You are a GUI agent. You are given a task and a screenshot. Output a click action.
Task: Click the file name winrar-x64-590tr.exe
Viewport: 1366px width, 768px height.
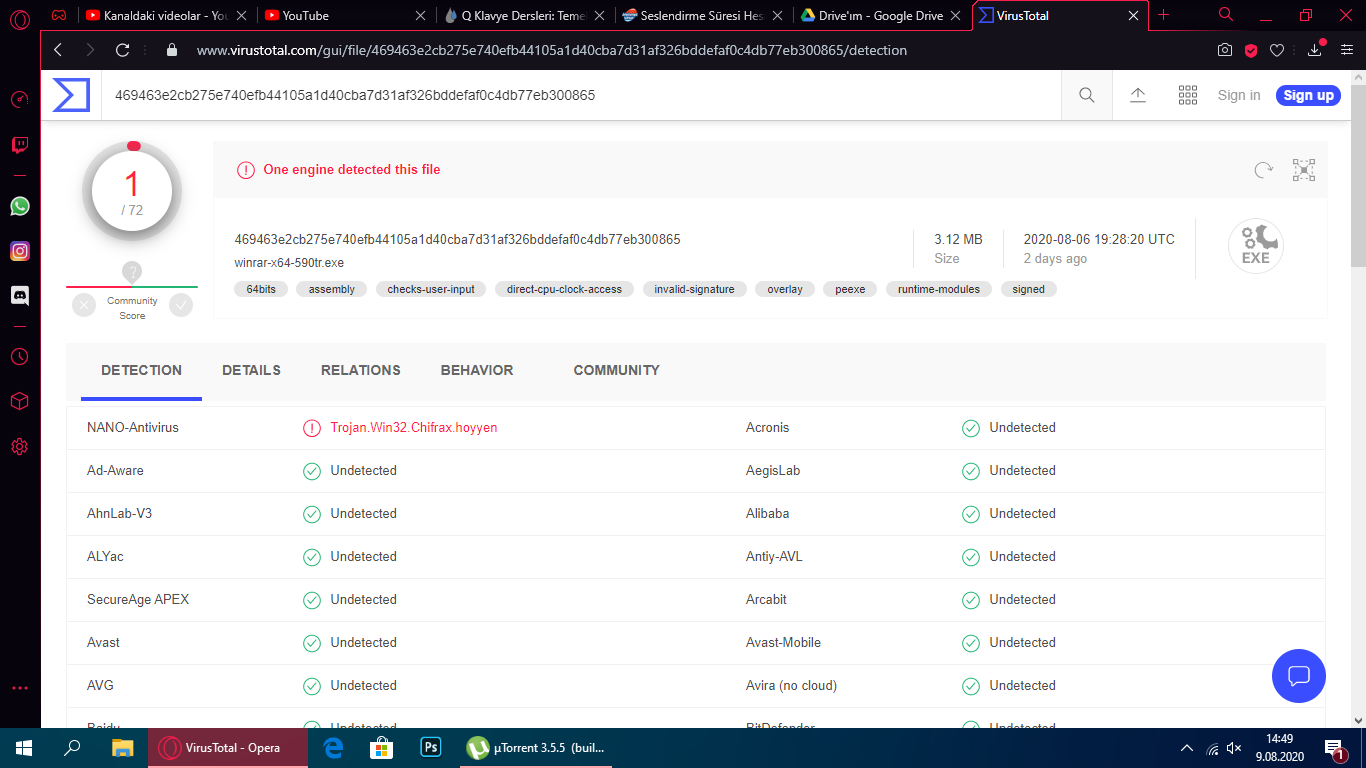pos(289,262)
